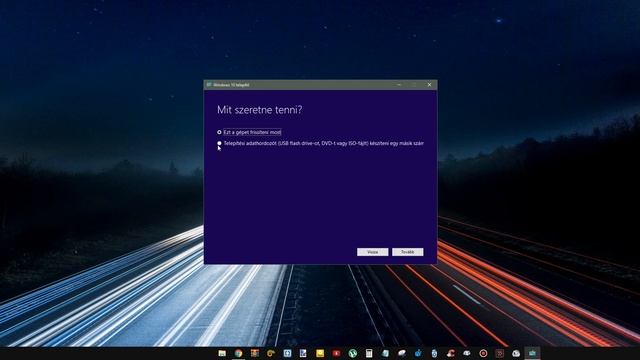640x360 pixels.
Task: Open the Windows 10 setup taskbar icon
Action: click(532, 353)
